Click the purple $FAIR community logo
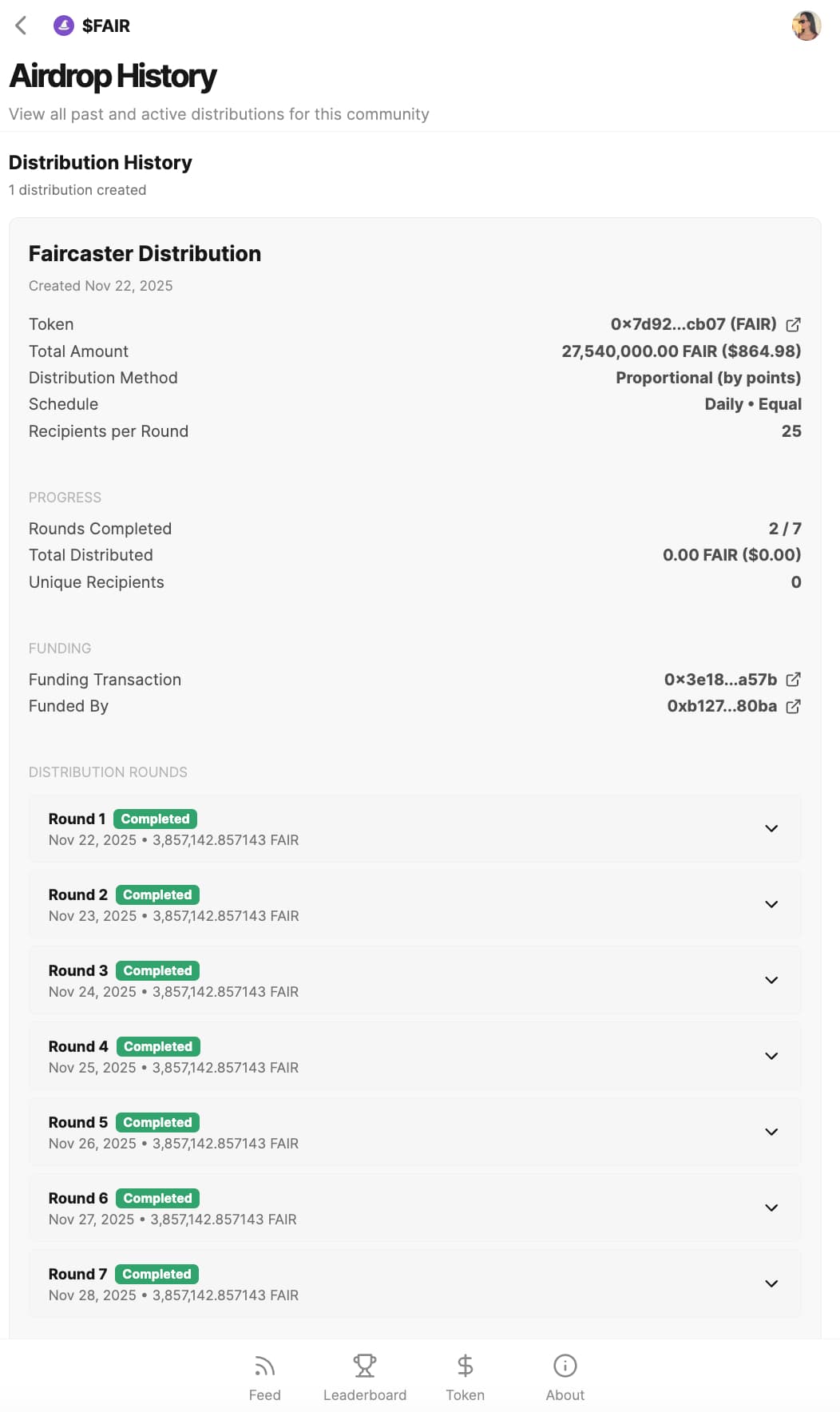The height and width of the screenshot is (1412, 840). tap(64, 26)
